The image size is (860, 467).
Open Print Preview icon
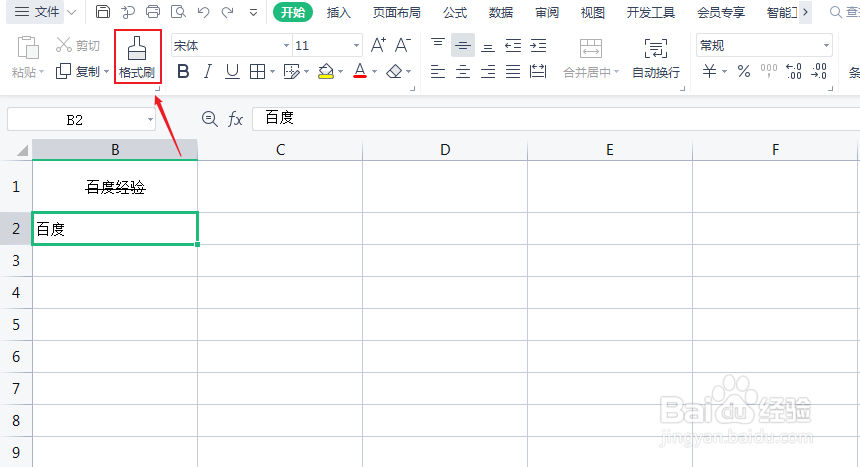coord(178,12)
